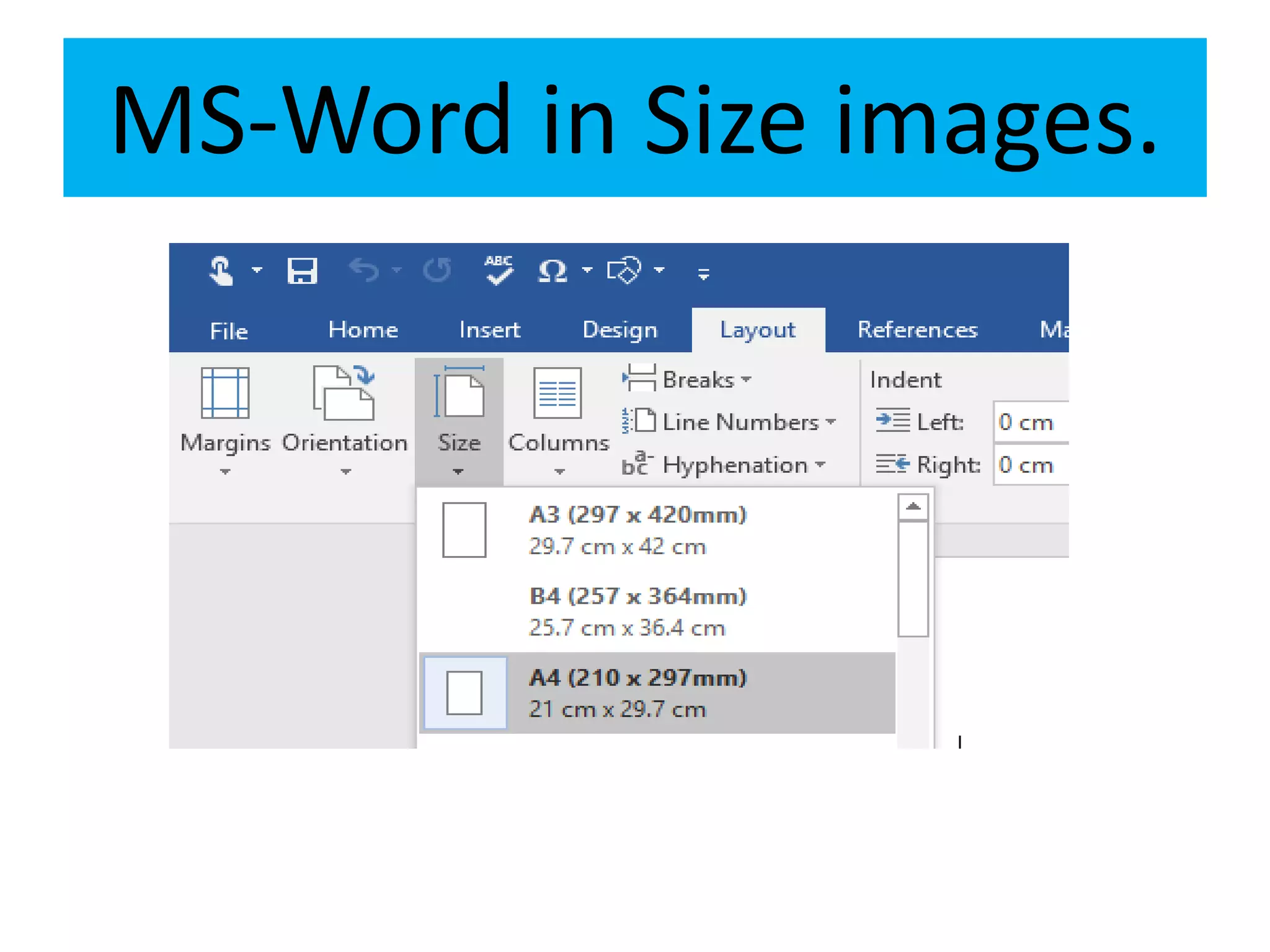Select the Layout tab
Image resolution: width=1270 pixels, height=952 pixels.
pos(758,330)
